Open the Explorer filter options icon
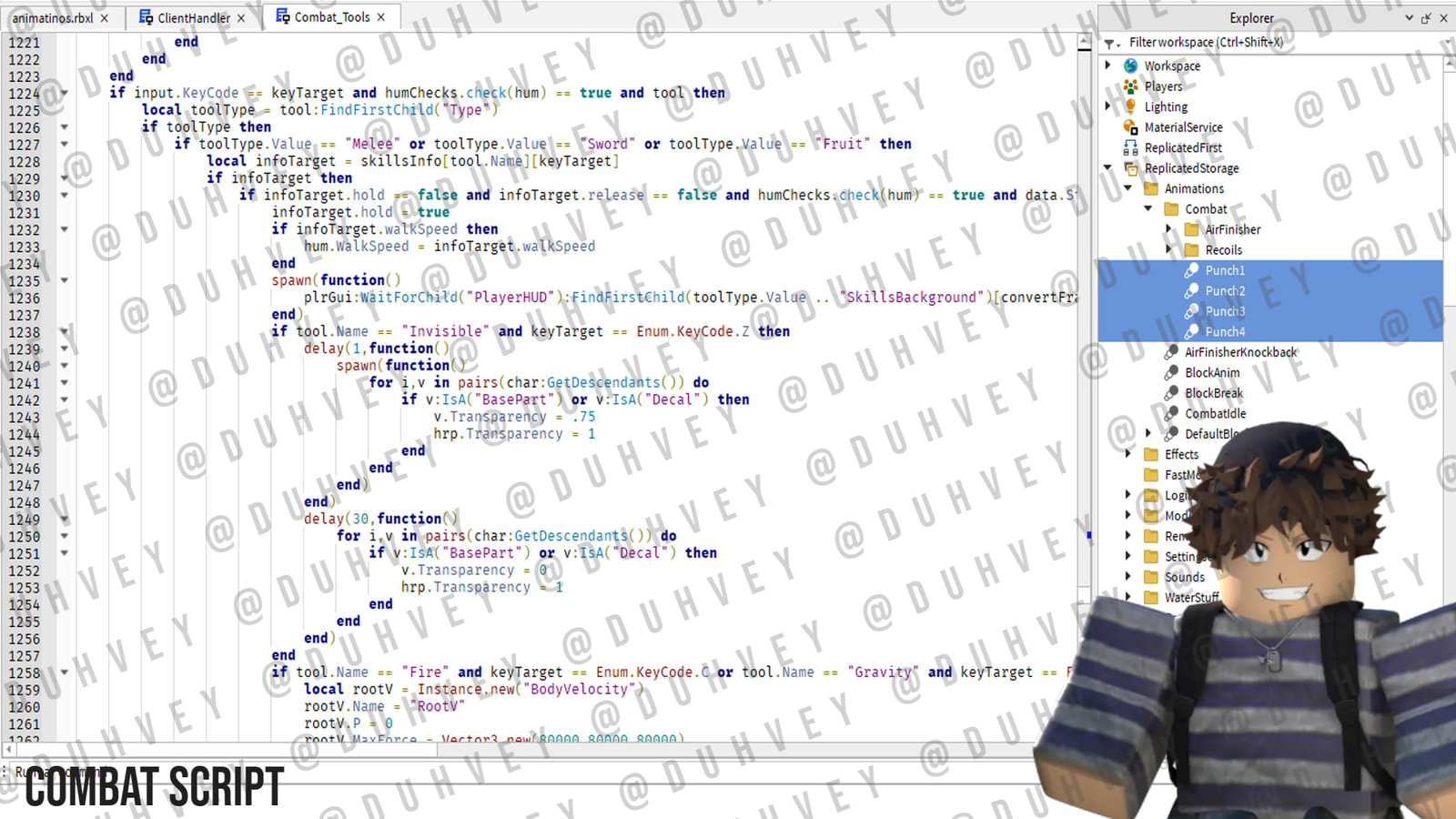 1111,43
